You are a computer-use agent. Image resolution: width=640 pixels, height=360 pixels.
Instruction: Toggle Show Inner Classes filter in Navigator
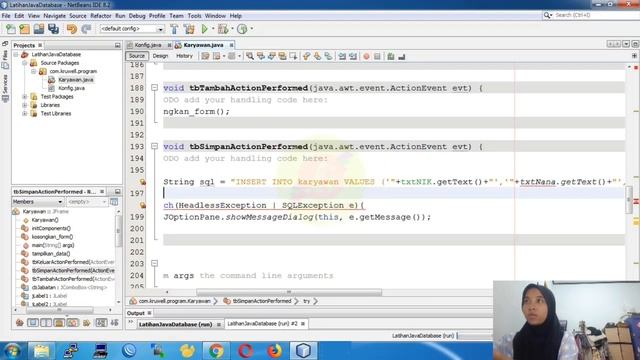[x=72, y=323]
